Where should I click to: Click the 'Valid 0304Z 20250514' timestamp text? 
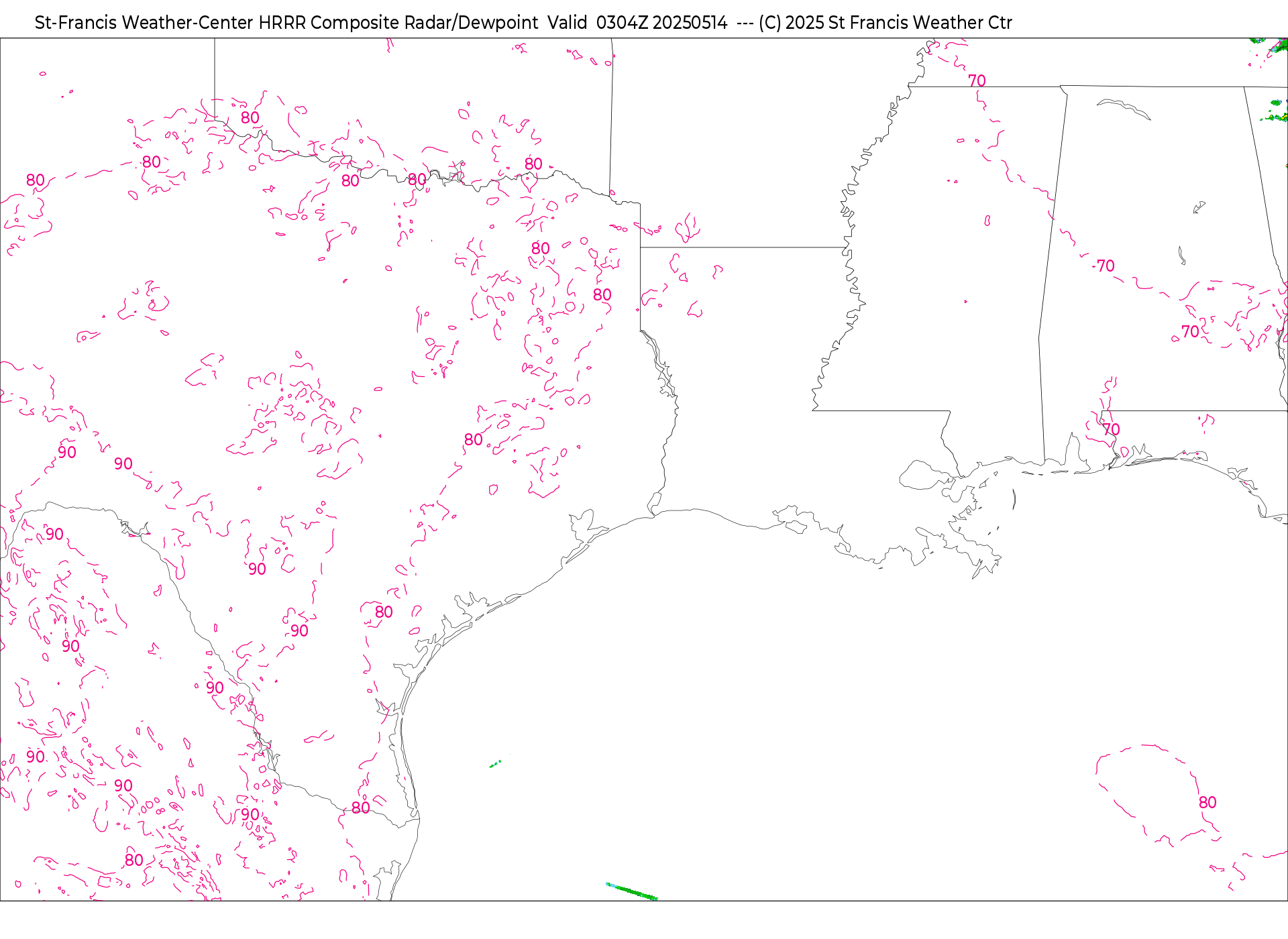click(637, 23)
